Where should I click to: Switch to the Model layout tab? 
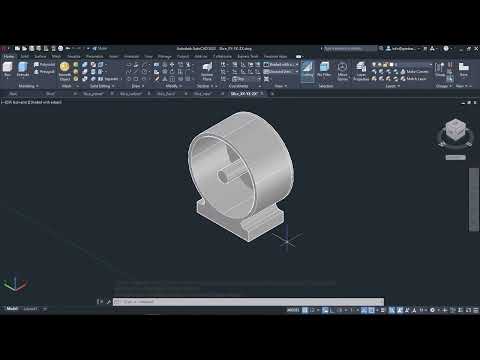coord(12,309)
